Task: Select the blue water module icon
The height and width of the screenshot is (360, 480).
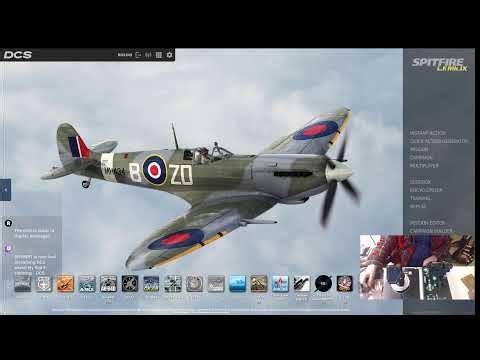Action: point(238,284)
